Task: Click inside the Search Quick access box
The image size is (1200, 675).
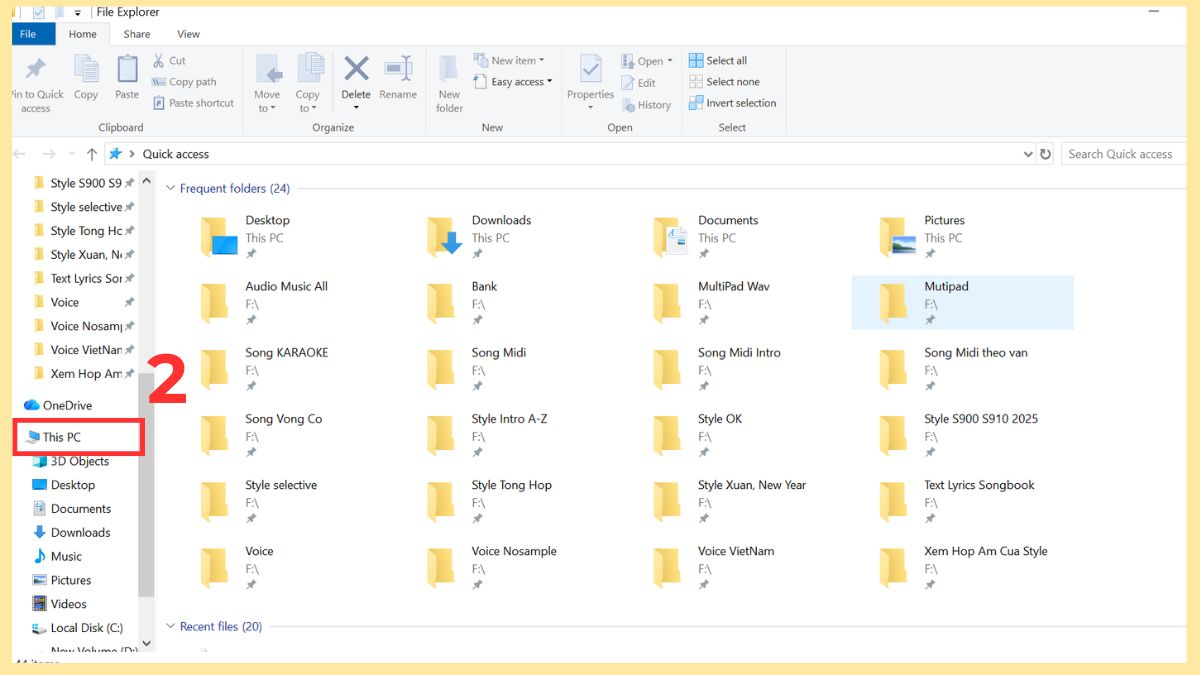Action: (1120, 153)
